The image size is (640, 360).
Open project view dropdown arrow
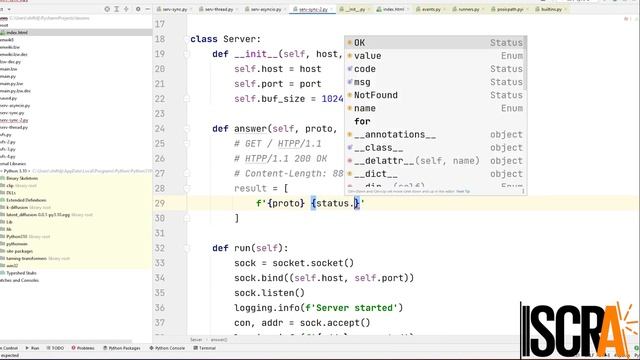pyautogui.click(x=9, y=9)
